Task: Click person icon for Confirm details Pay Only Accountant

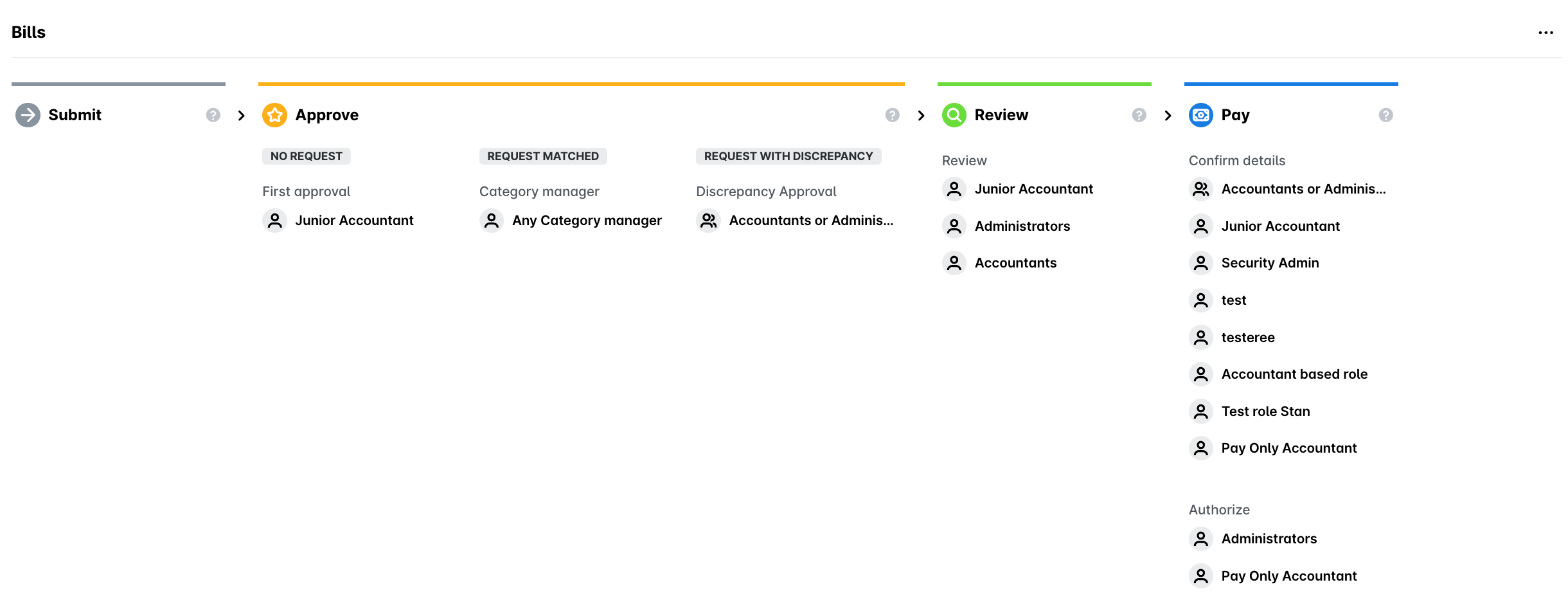Action: pos(1201,448)
